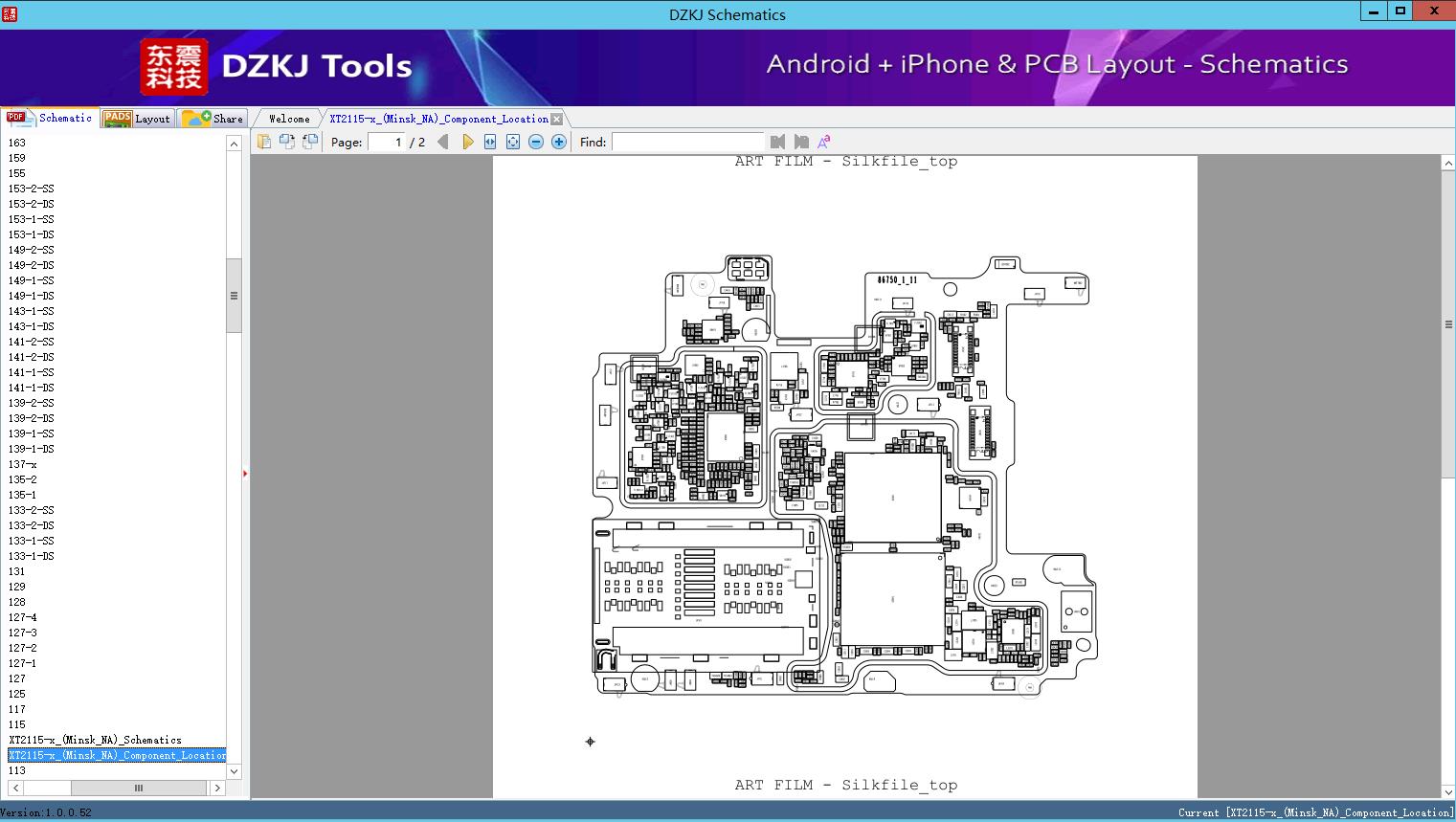Go to the previous page arrow
This screenshot has height=822, width=1456.
(443, 142)
